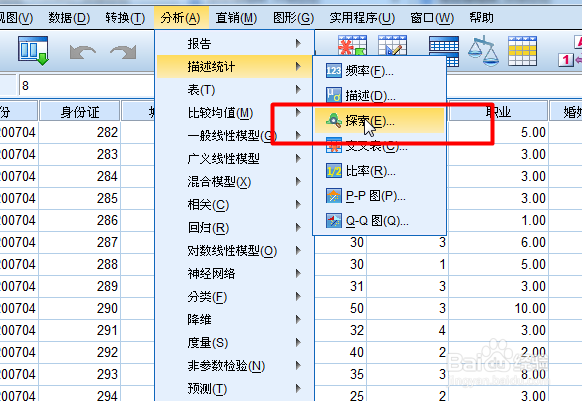Click the redo arrow icon
Image resolution: width=582 pixels, height=401 pixels.
point(123,52)
